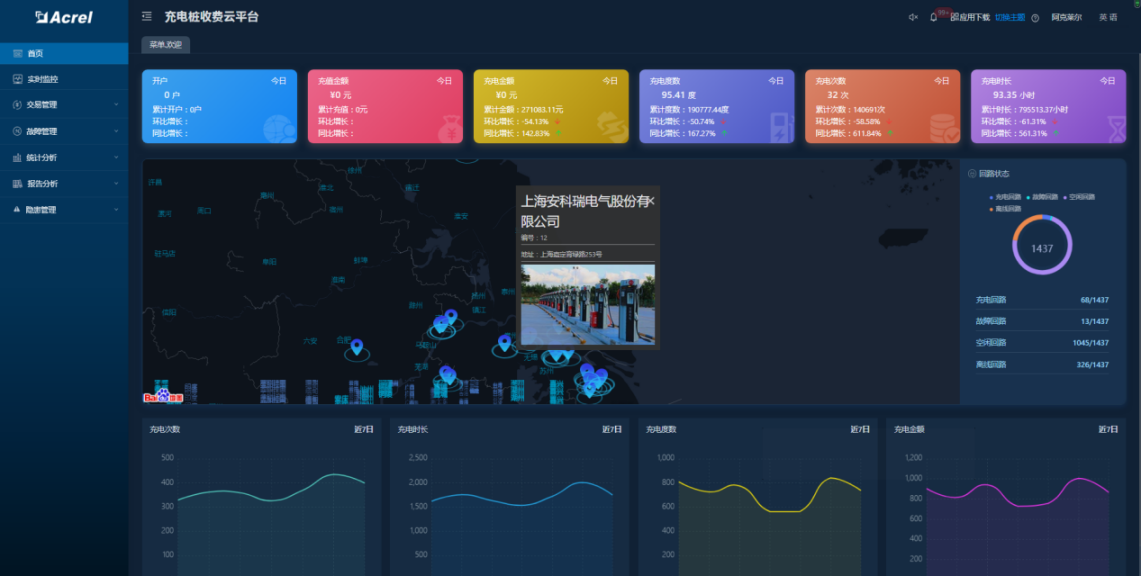Expand the 故障管理 submenu chevron
Viewport: 1141px width, 576px height.
click(x=116, y=131)
